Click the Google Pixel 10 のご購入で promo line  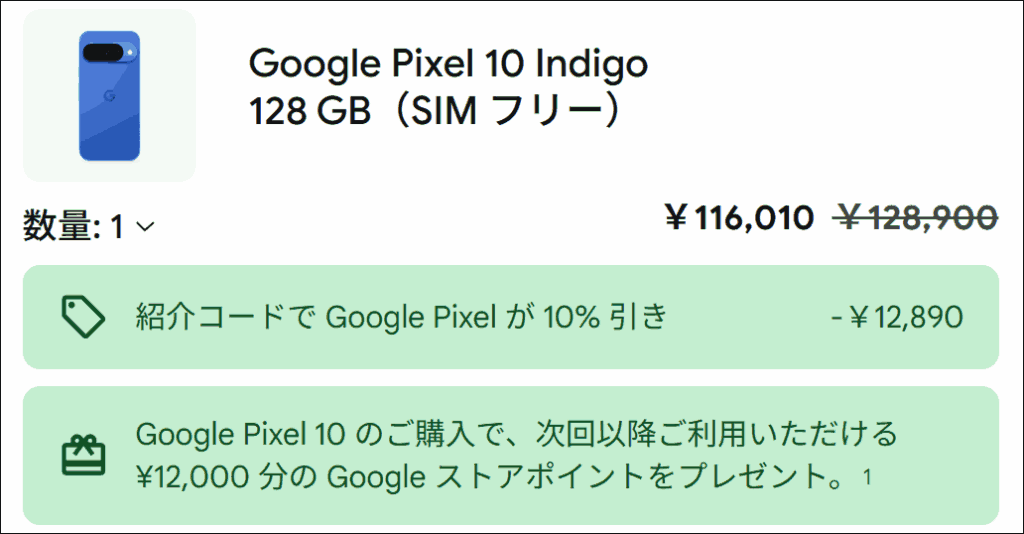[516, 435]
